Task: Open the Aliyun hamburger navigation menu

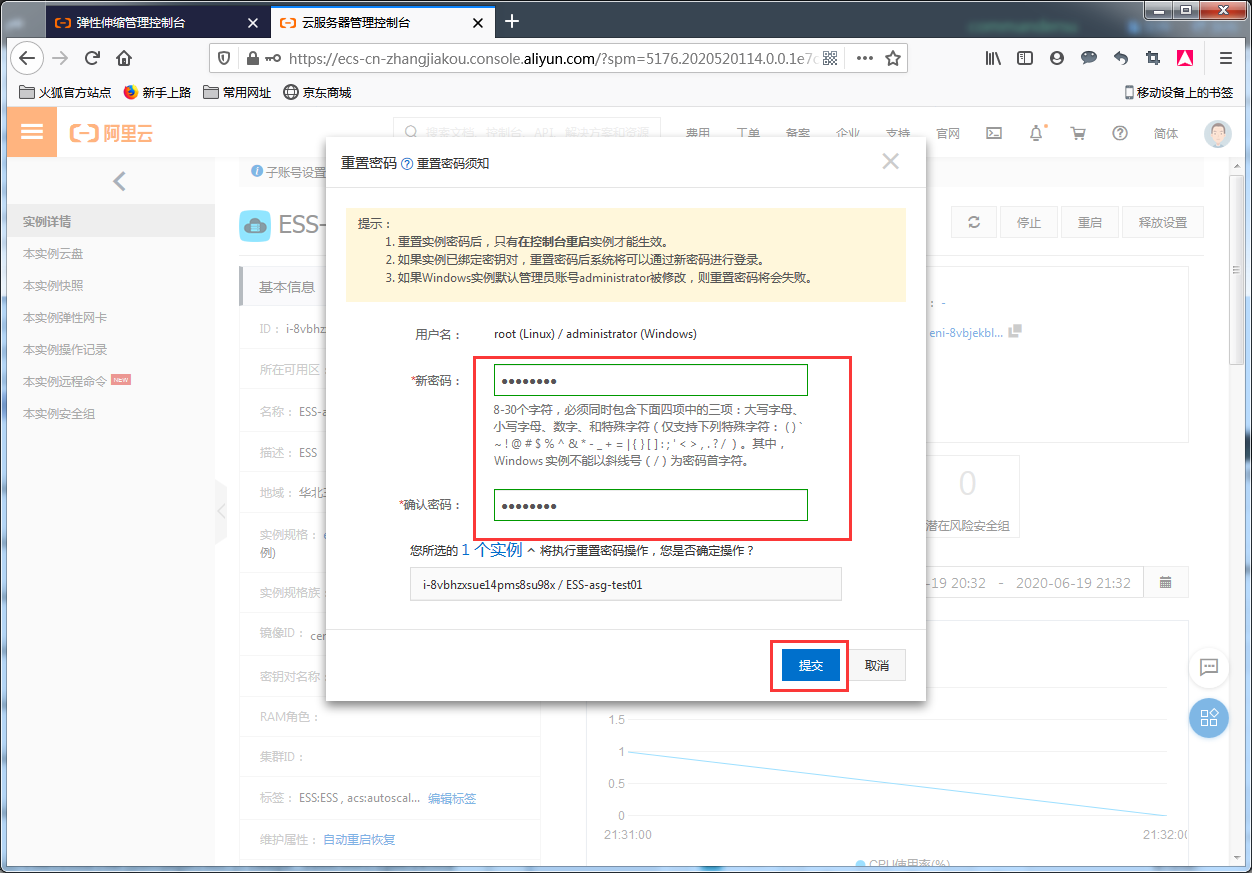Action: tap(32, 132)
